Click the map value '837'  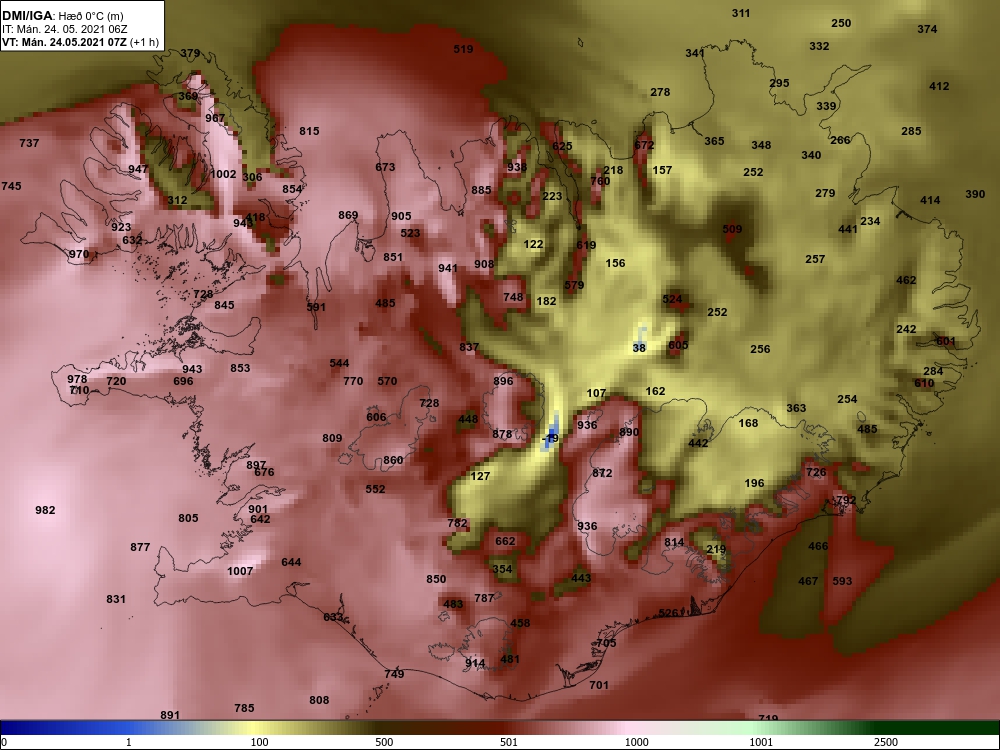tap(469, 347)
